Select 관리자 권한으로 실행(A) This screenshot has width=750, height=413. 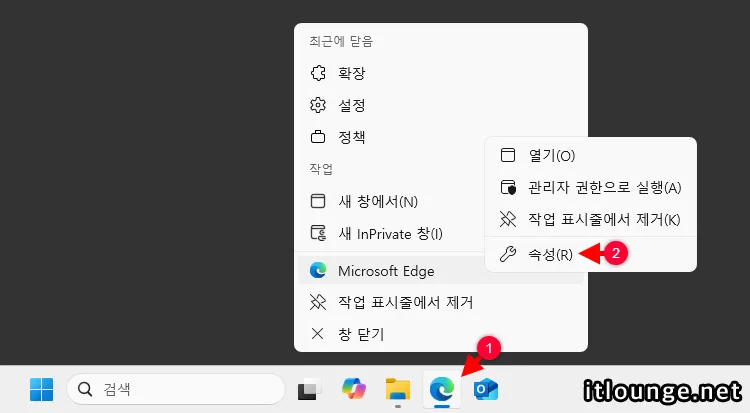pos(591,188)
